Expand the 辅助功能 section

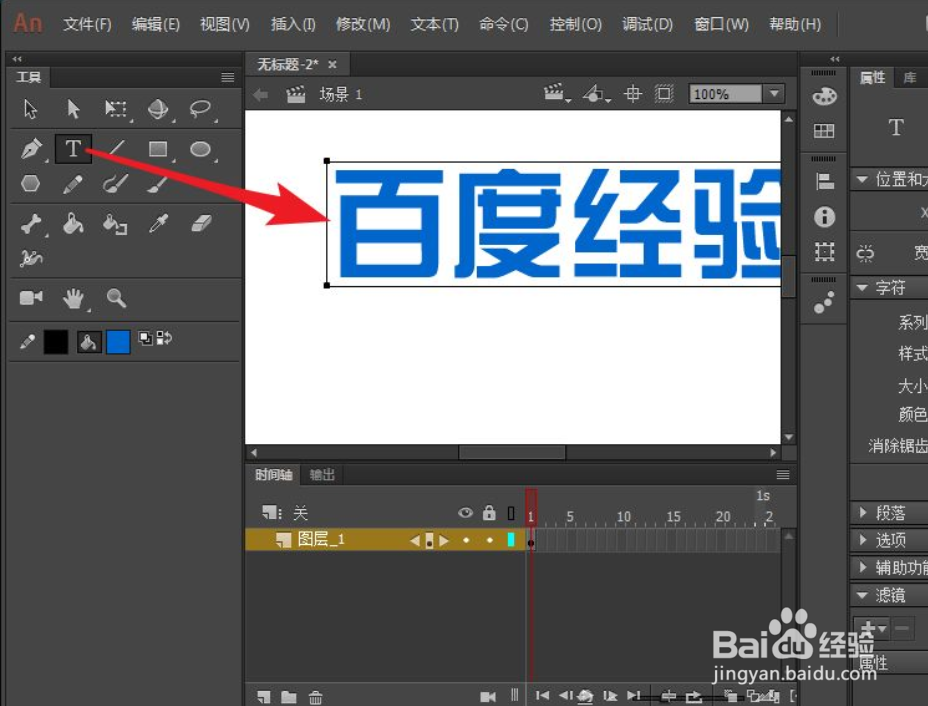863,568
